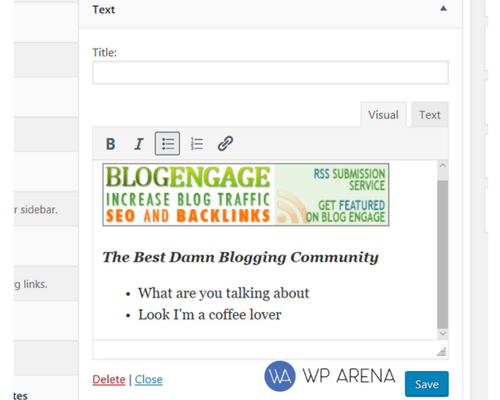Switch to the Visual editor tab
Image resolution: width=500 pixels, height=400 pixels.
pos(383,115)
